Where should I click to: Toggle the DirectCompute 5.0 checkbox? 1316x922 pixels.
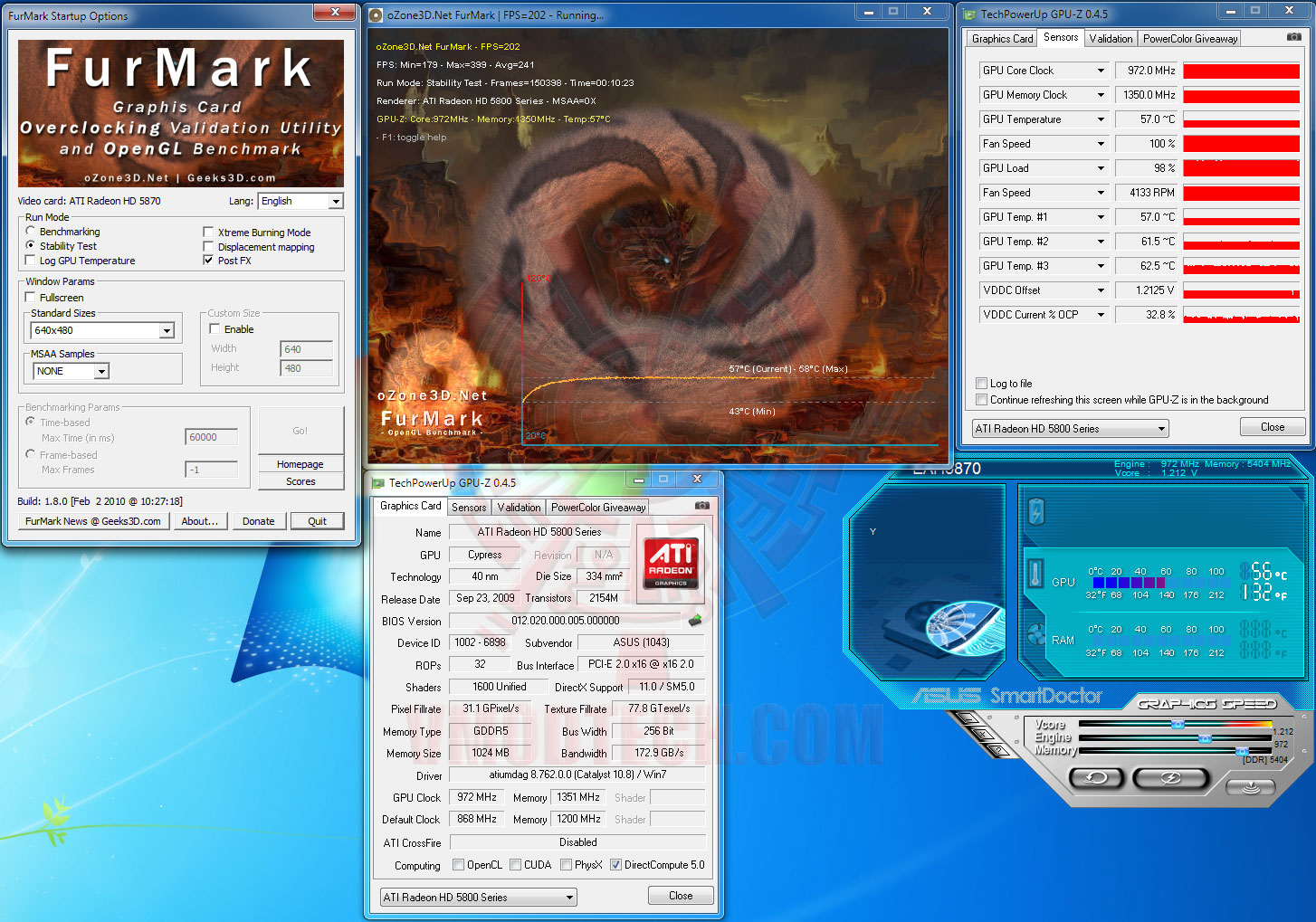(615, 865)
